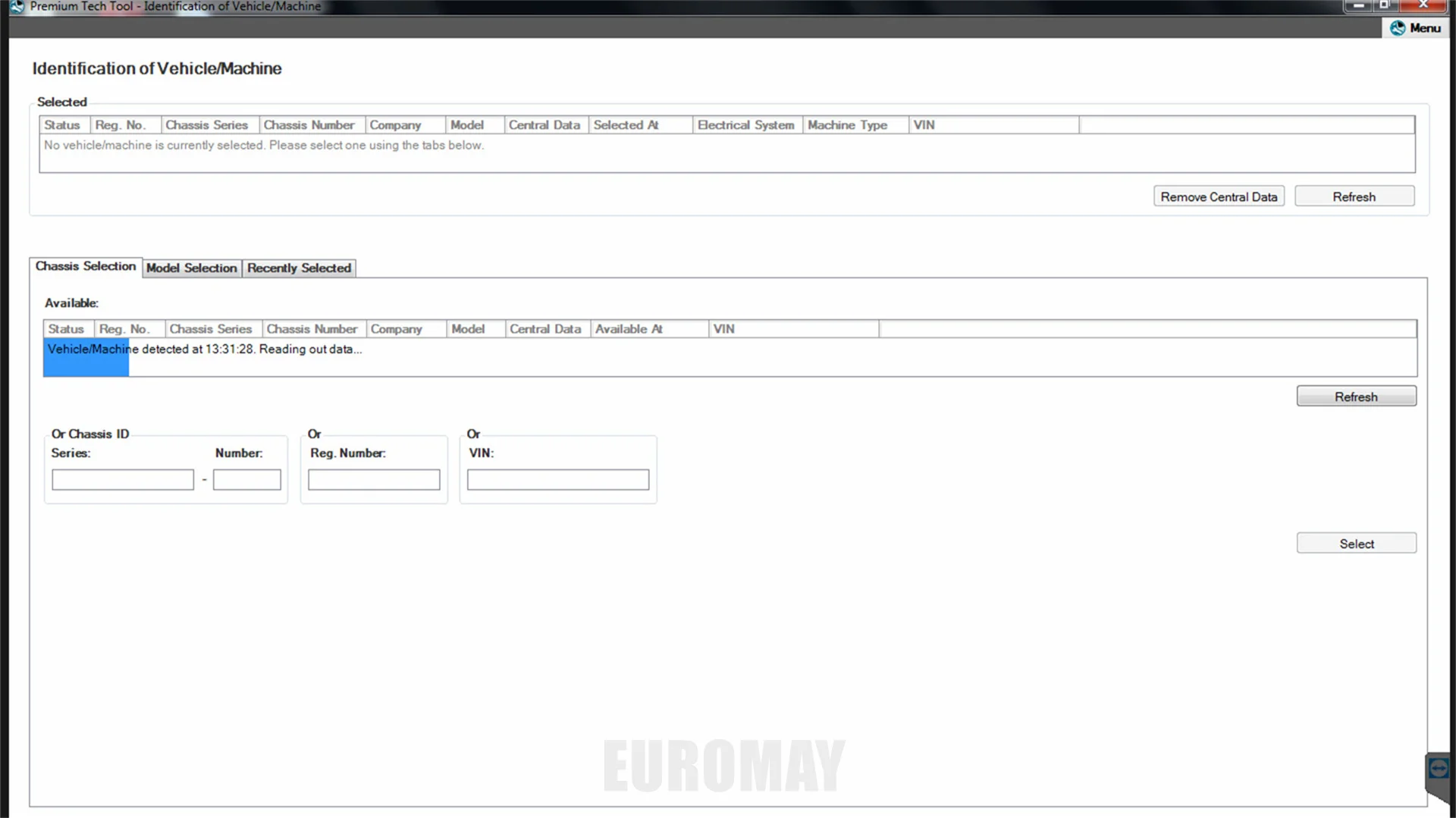Open the Recently Selected tab

299,268
